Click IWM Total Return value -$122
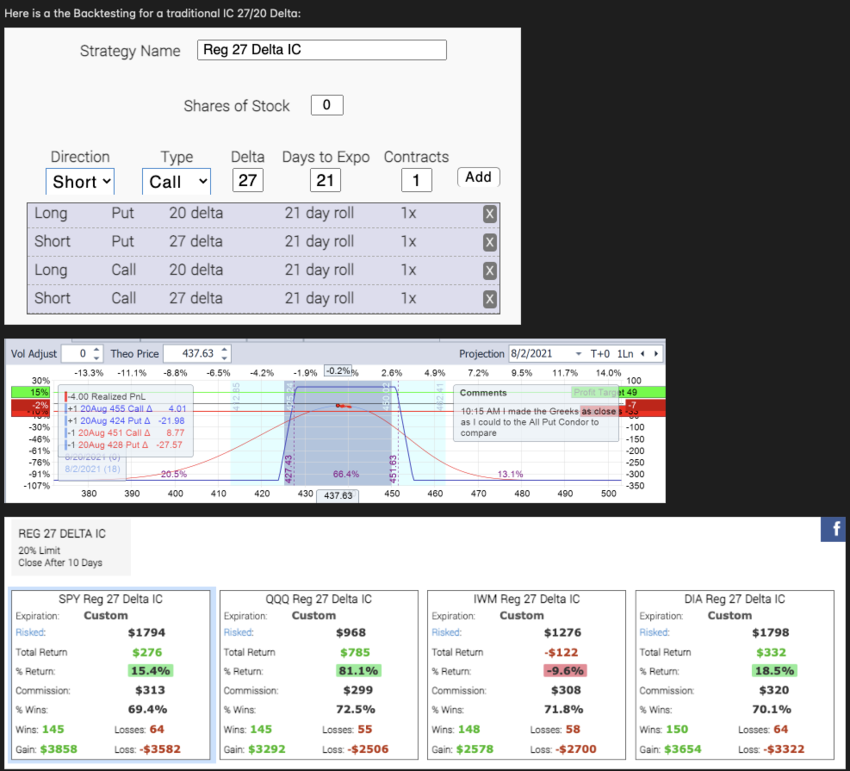Viewport: 850px width, 771px height. pos(561,652)
